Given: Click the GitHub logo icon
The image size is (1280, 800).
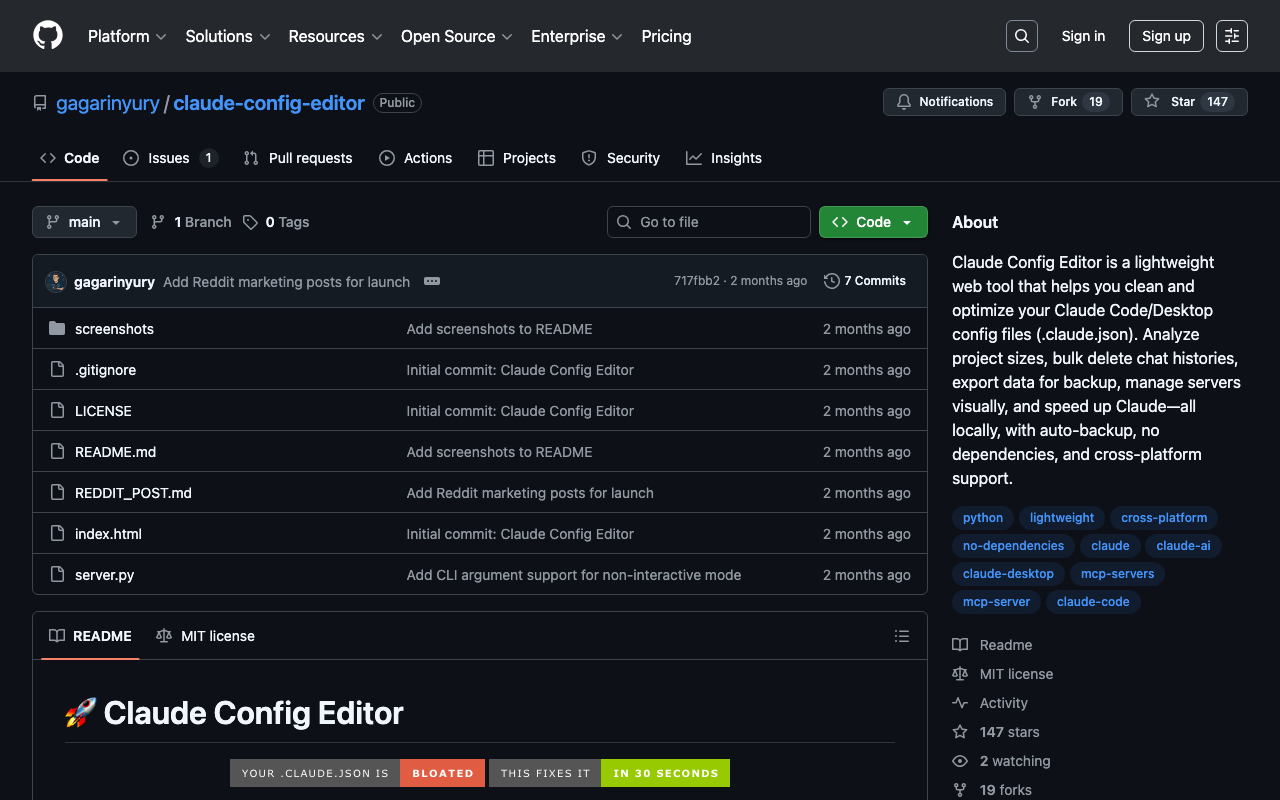Looking at the screenshot, I should [x=48, y=36].
